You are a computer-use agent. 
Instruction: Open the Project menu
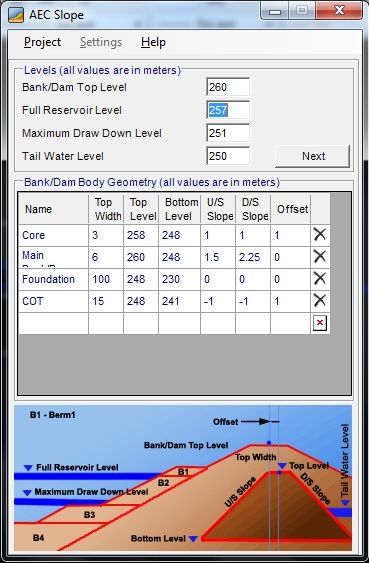(42, 42)
